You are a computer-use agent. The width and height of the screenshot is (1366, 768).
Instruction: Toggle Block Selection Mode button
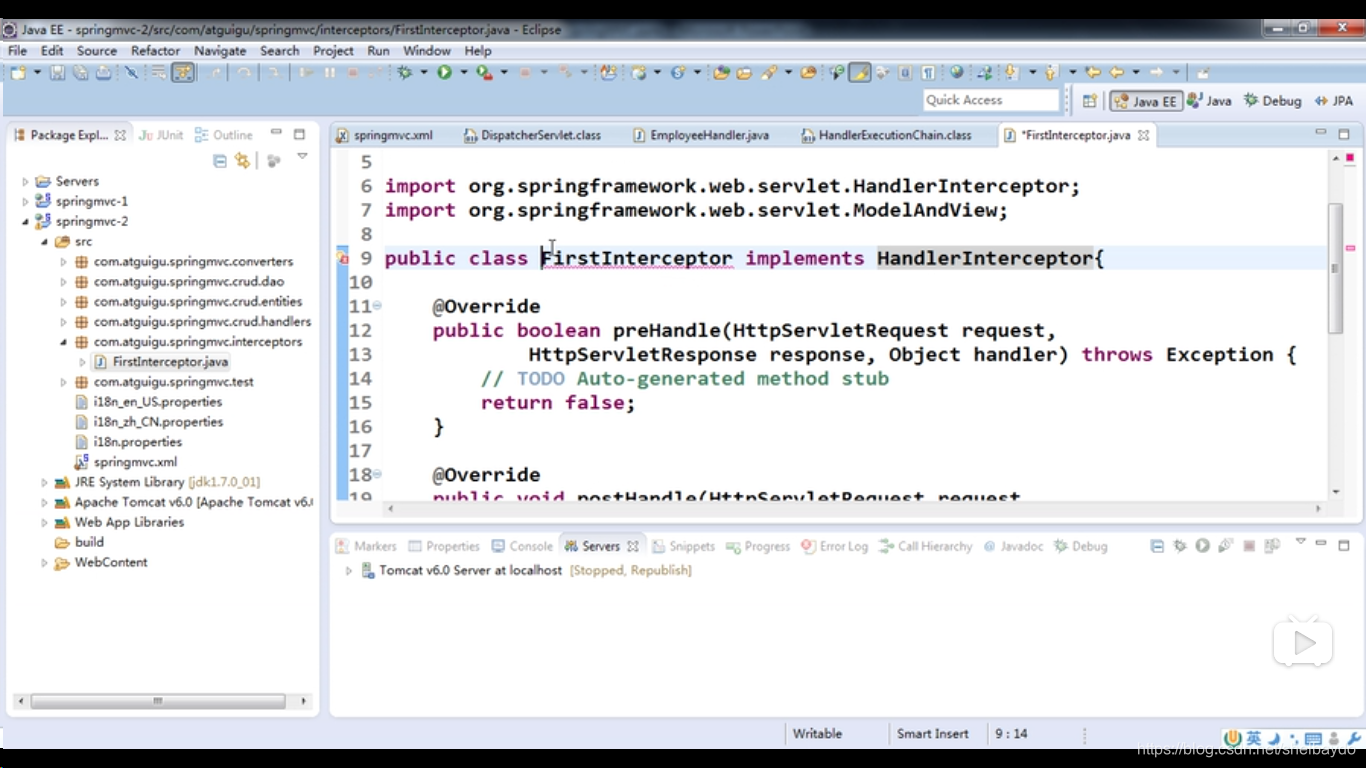pyautogui.click(x=905, y=72)
